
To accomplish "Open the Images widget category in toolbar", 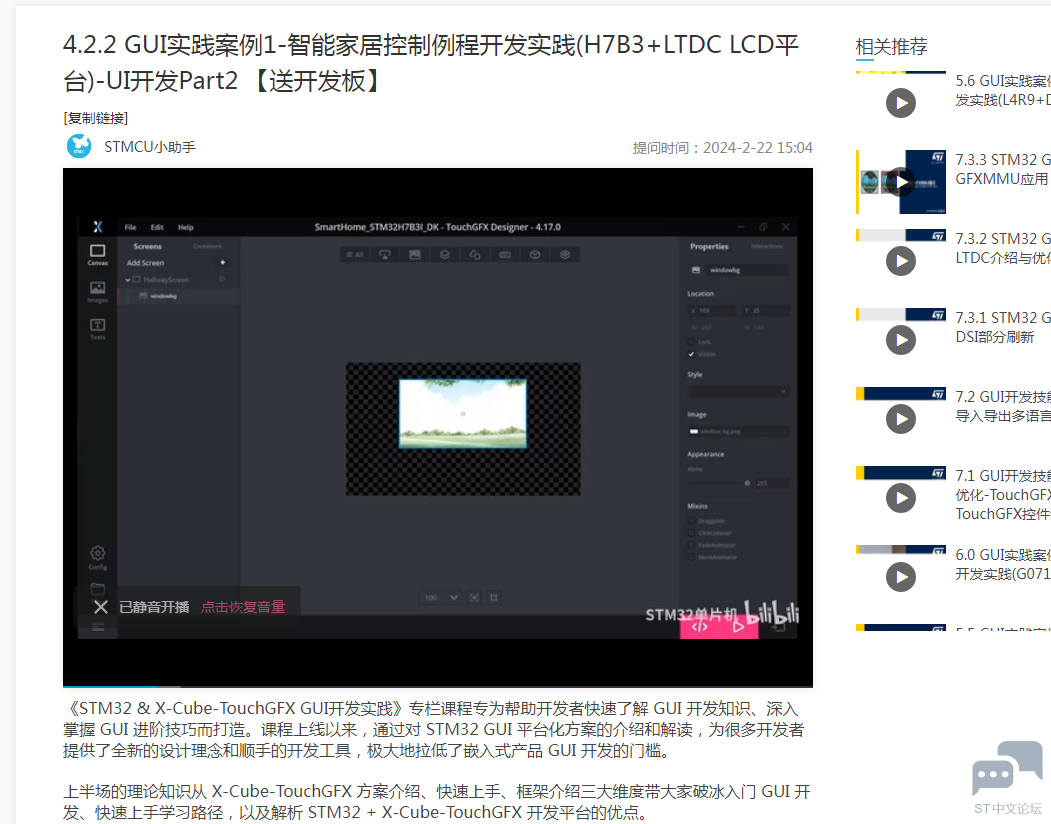I will coord(415,255).
